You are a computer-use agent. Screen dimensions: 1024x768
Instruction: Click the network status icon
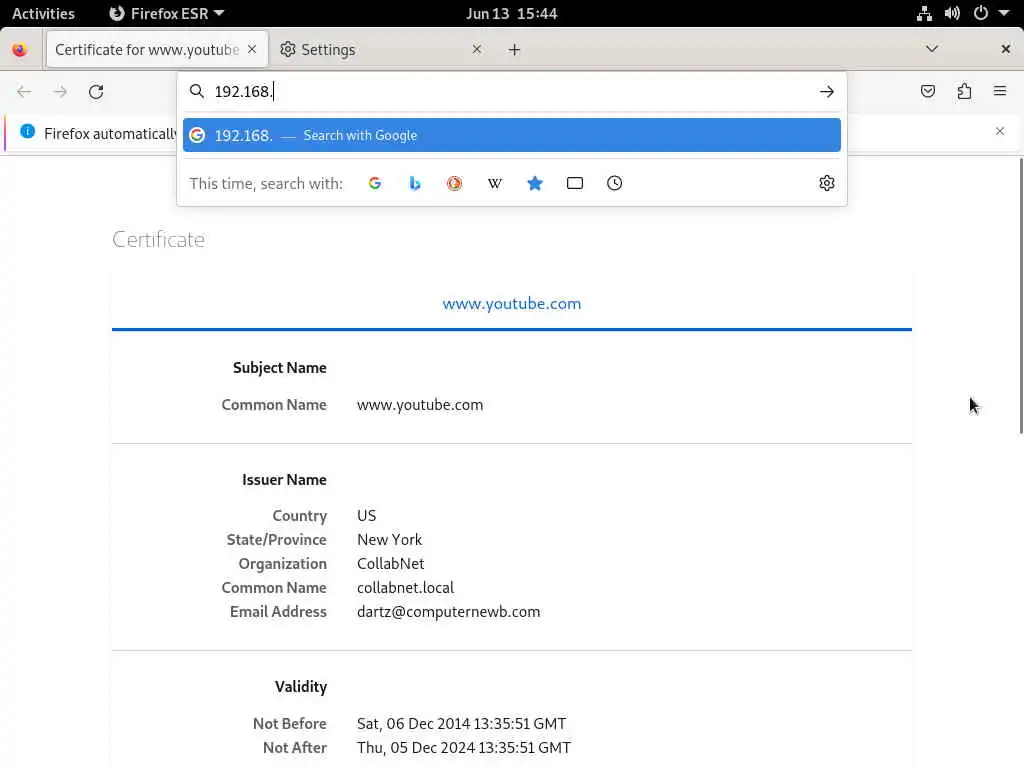point(924,13)
